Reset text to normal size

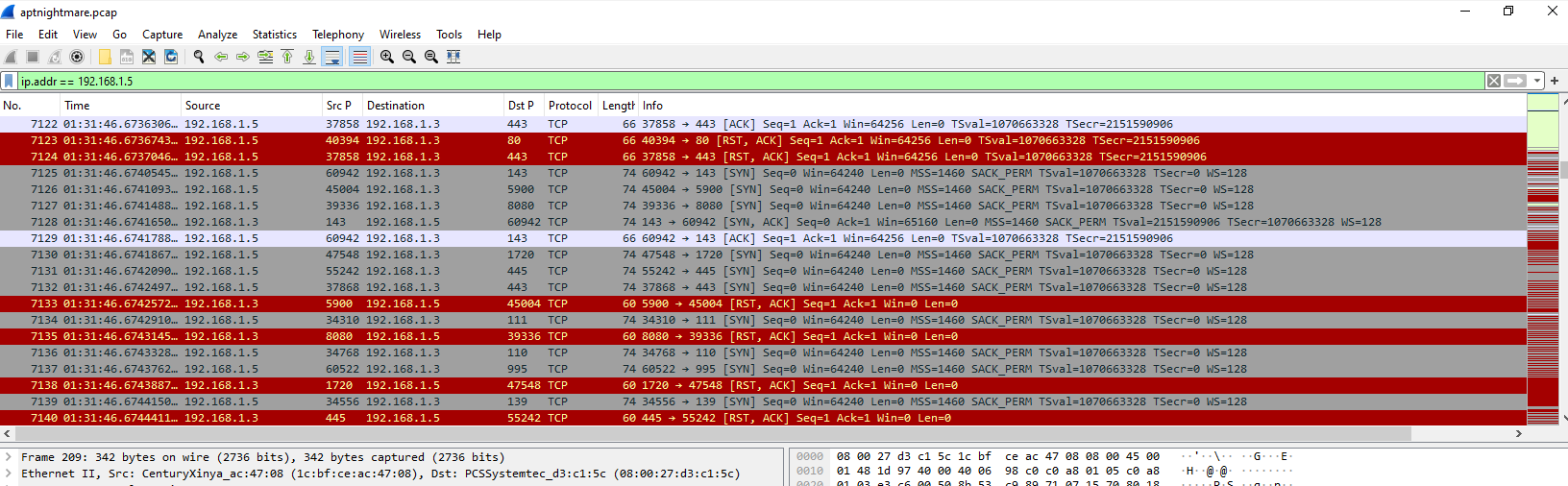431,57
